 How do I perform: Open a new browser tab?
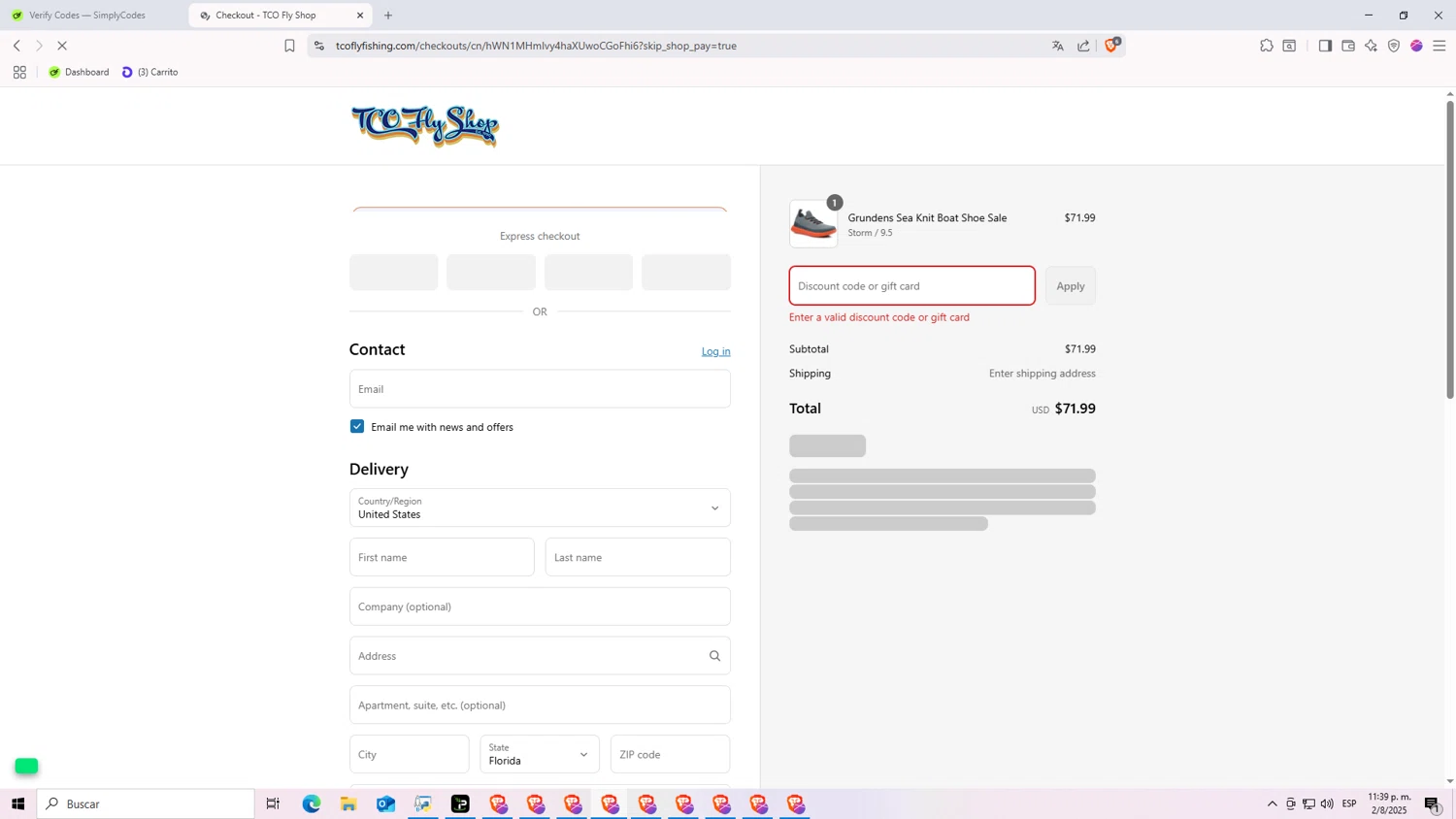(x=388, y=16)
